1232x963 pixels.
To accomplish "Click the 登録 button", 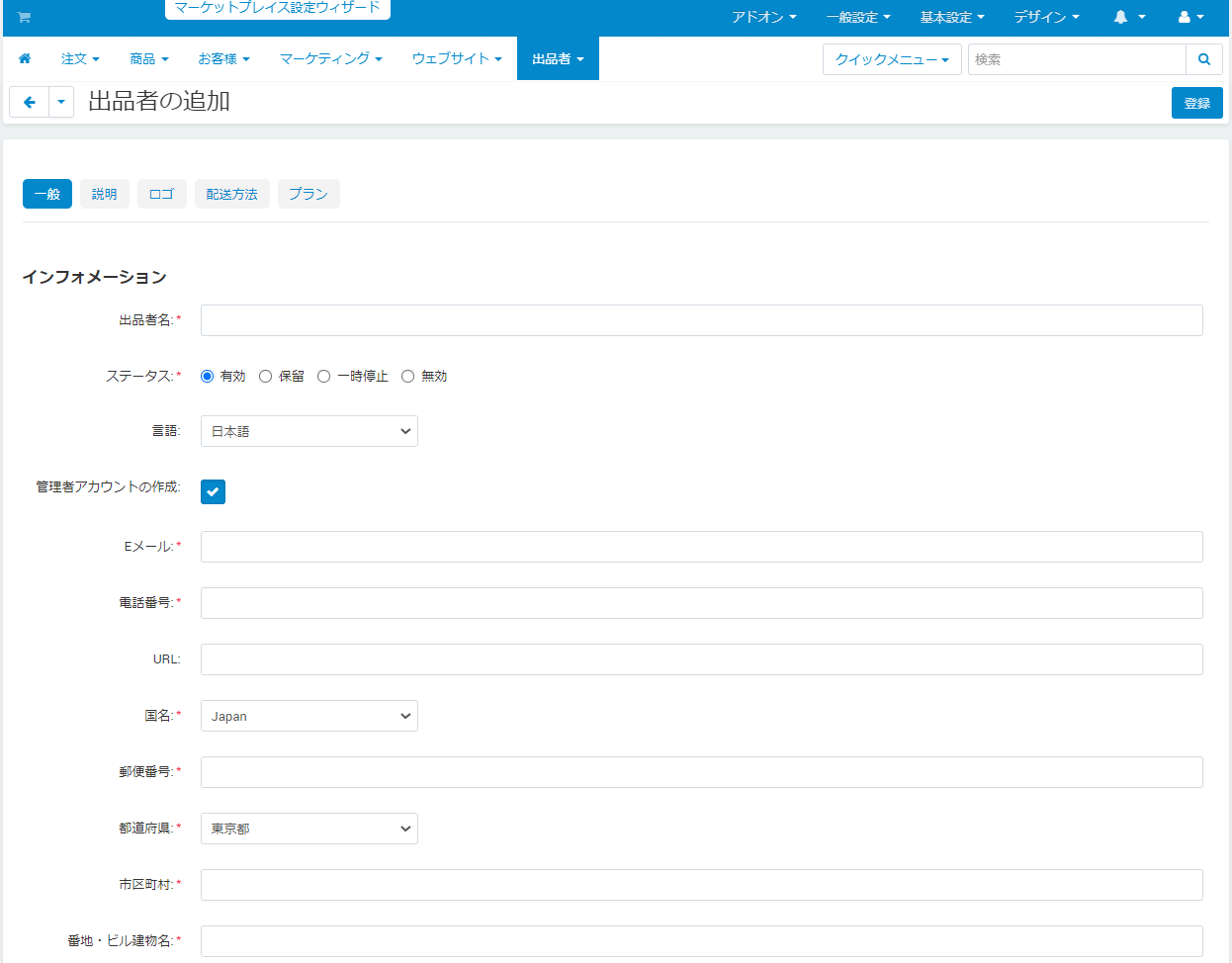I will (x=1196, y=103).
